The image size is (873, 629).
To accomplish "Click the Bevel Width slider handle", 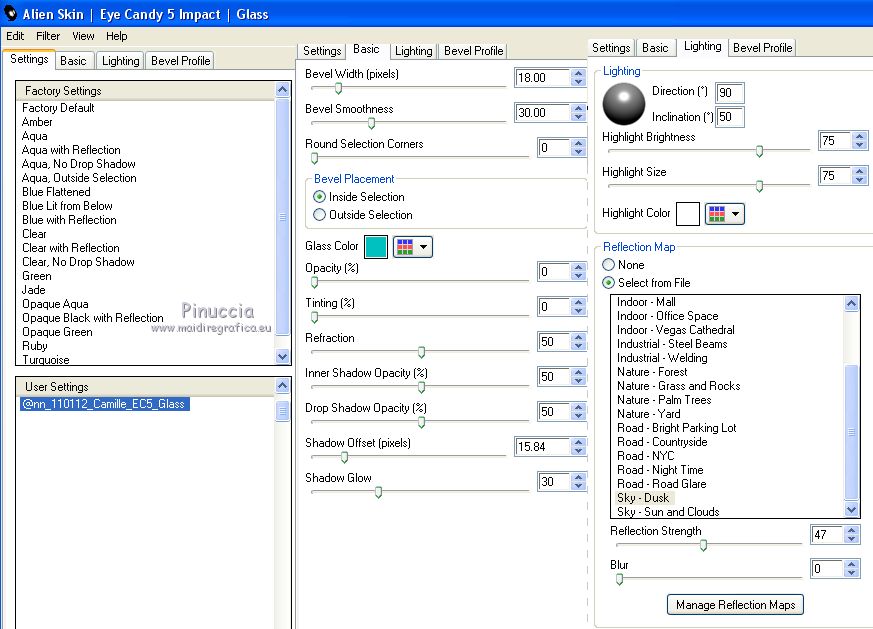I will click(x=338, y=88).
